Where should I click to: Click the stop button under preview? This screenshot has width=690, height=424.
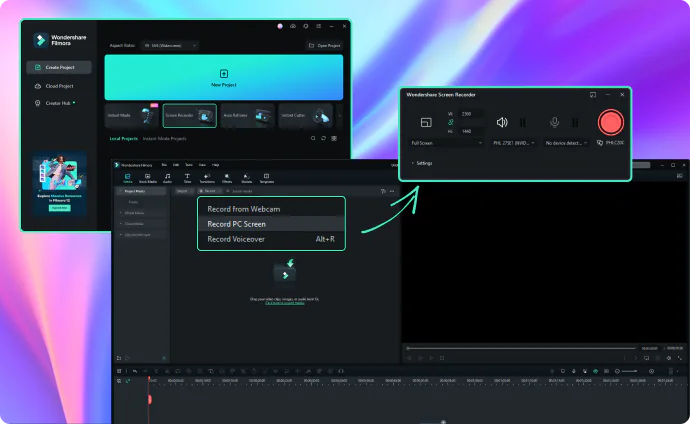pos(442,358)
